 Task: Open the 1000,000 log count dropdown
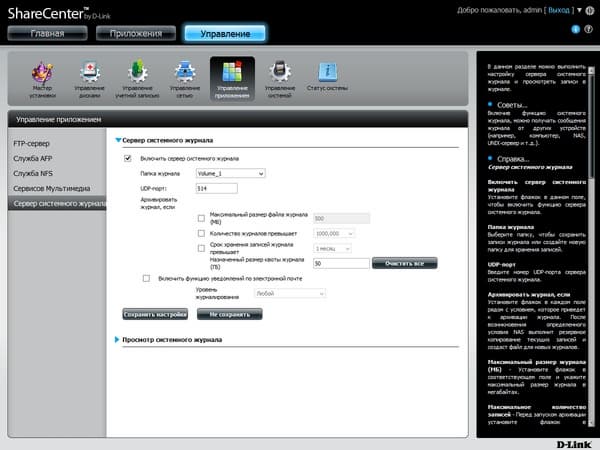coord(334,233)
